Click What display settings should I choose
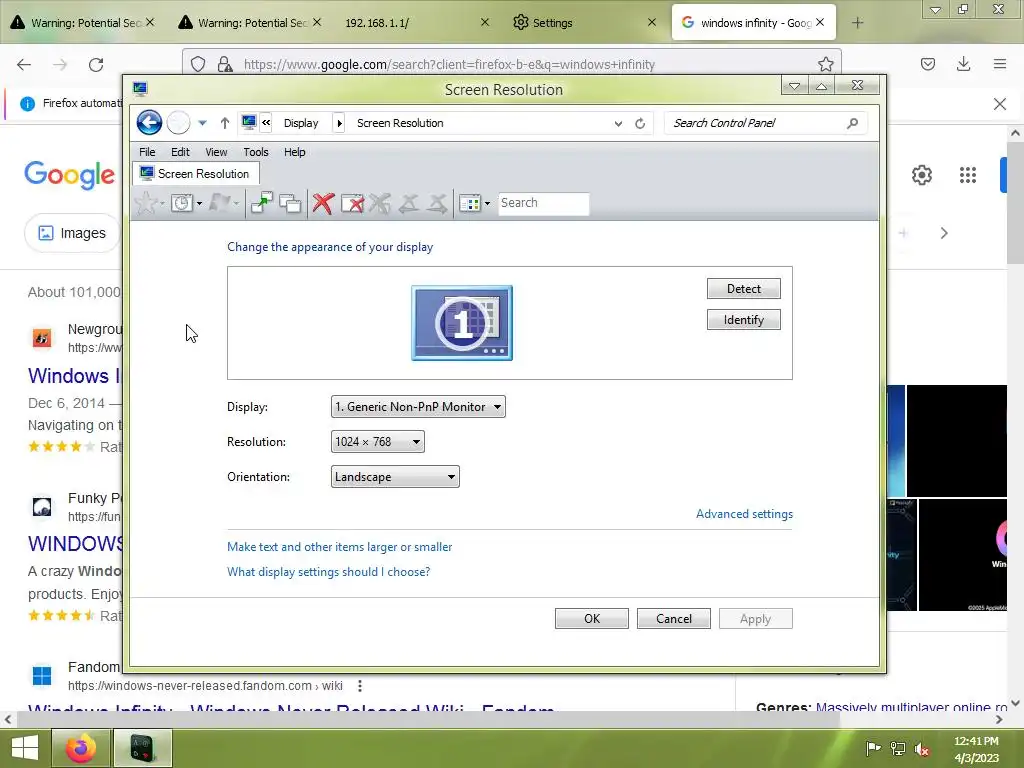 (328, 571)
